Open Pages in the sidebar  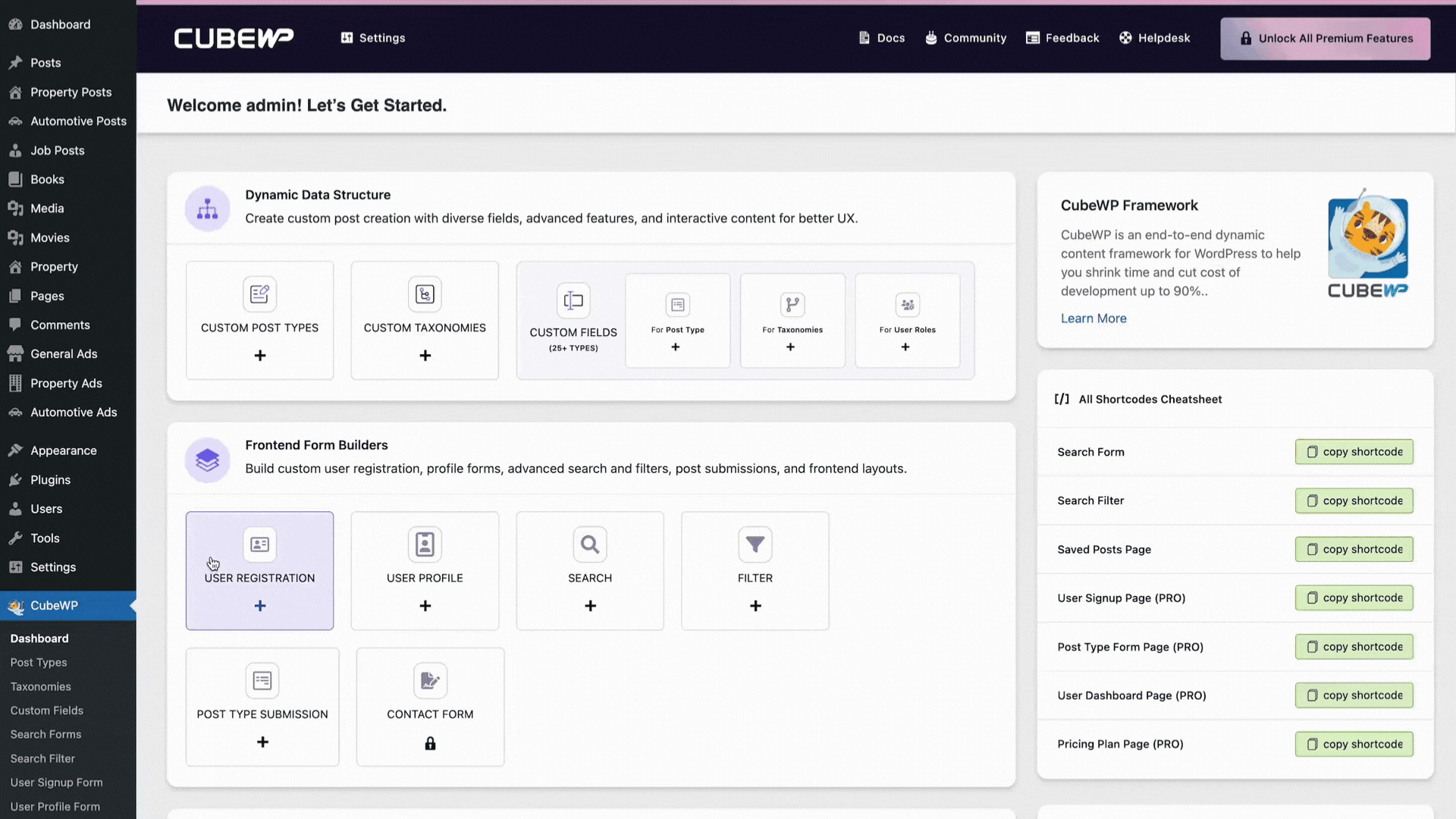coord(68,296)
